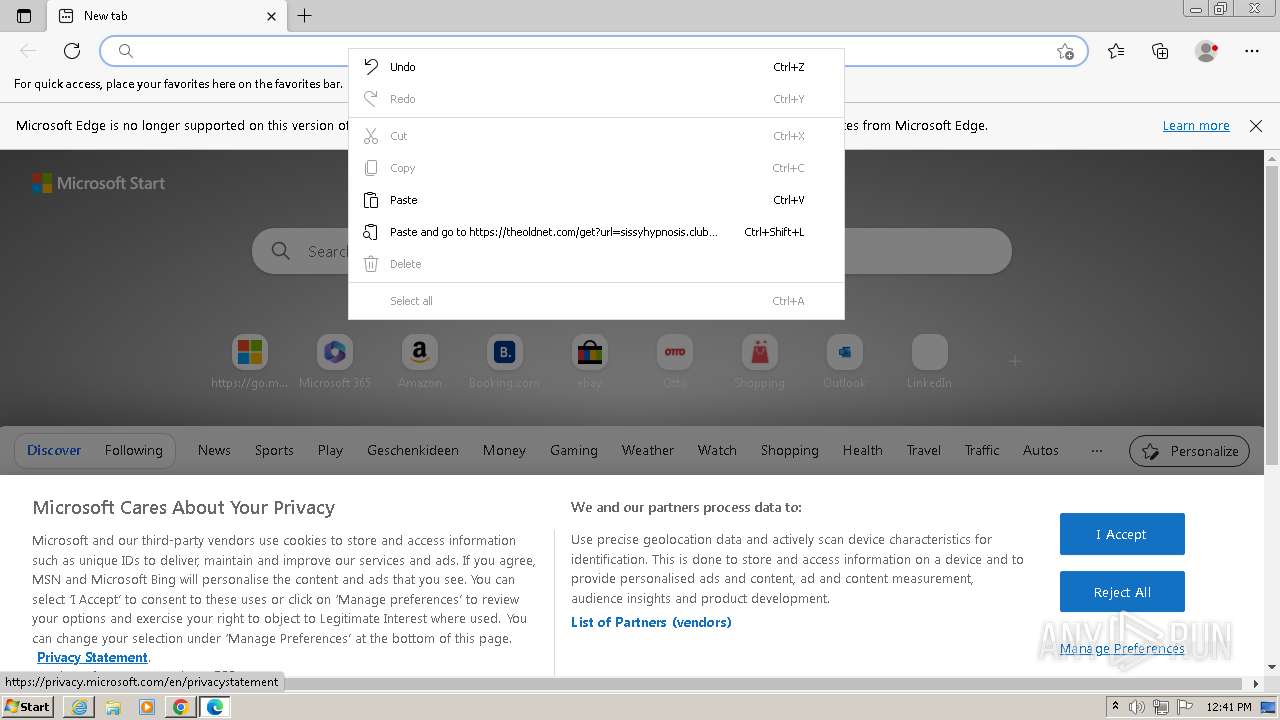
Task: Open the Manage Preferences link
Action: pyautogui.click(x=1122, y=649)
